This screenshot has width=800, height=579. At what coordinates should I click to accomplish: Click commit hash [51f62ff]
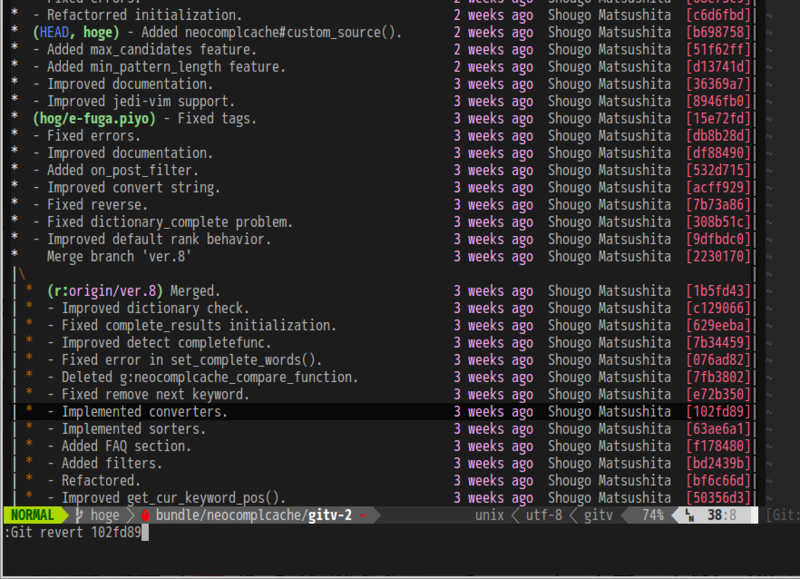(718, 50)
